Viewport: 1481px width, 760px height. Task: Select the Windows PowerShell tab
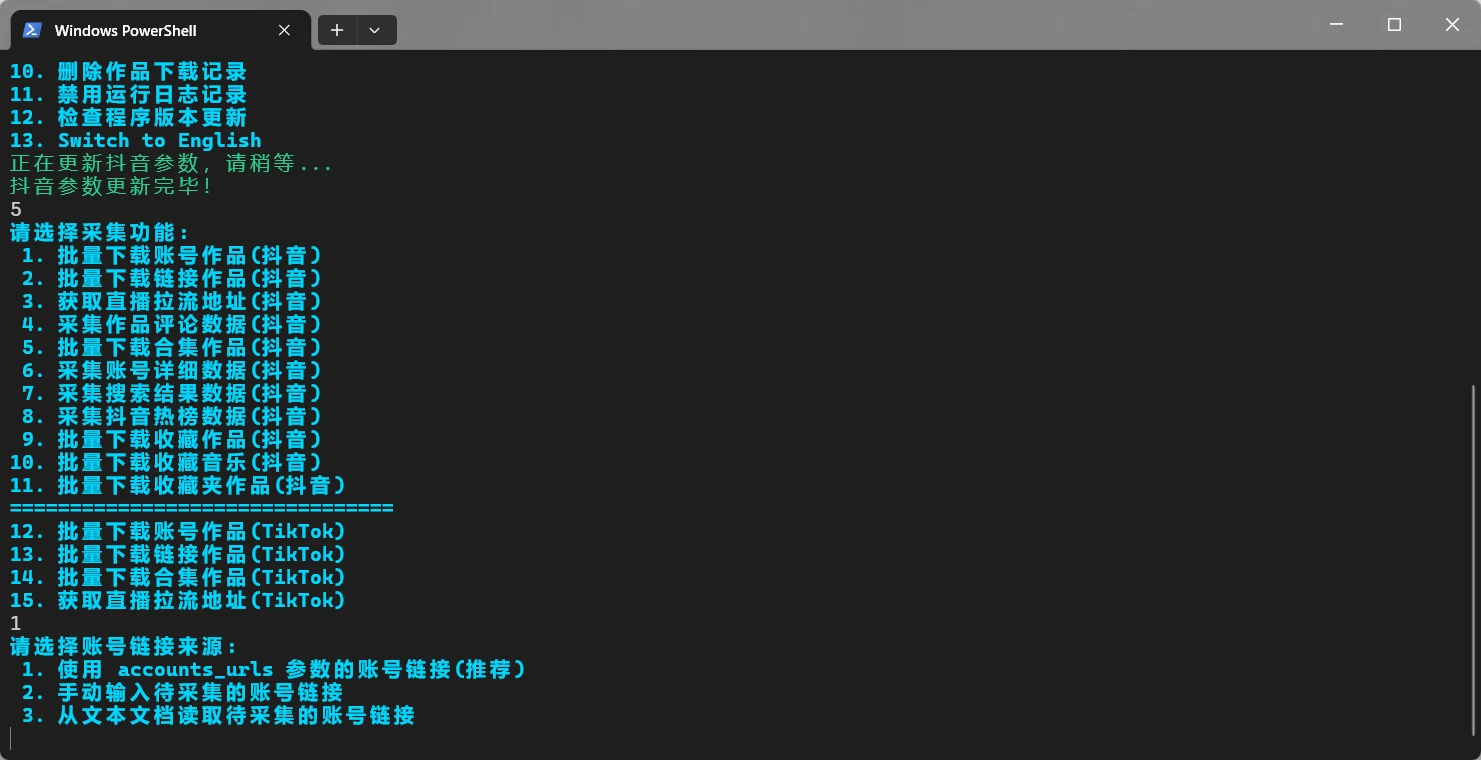pyautogui.click(x=160, y=30)
